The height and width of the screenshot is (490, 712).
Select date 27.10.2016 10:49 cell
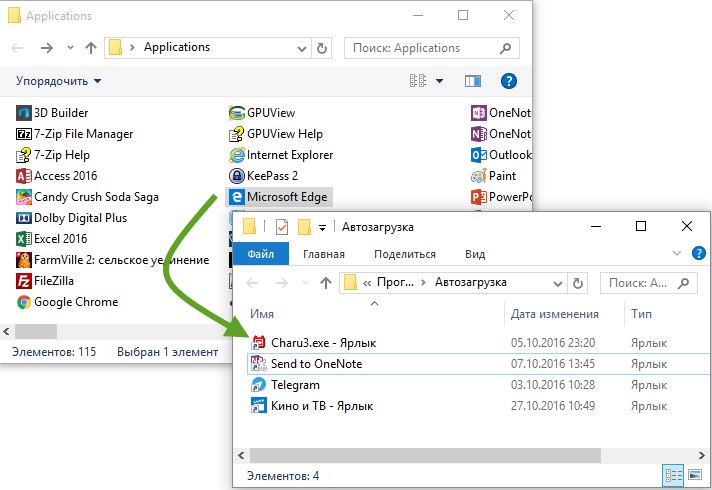(x=553, y=406)
